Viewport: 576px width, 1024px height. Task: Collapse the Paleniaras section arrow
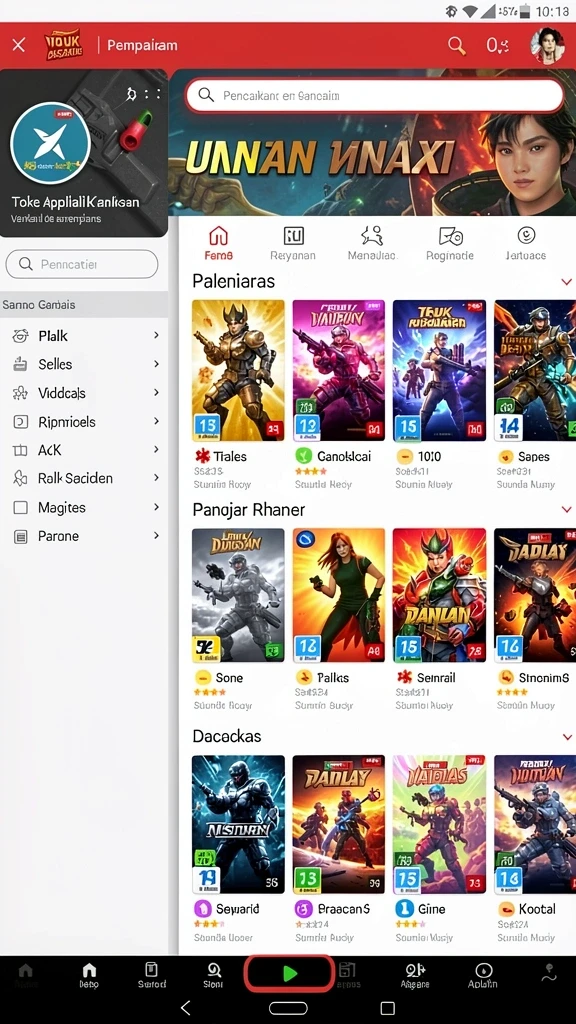coord(566,282)
